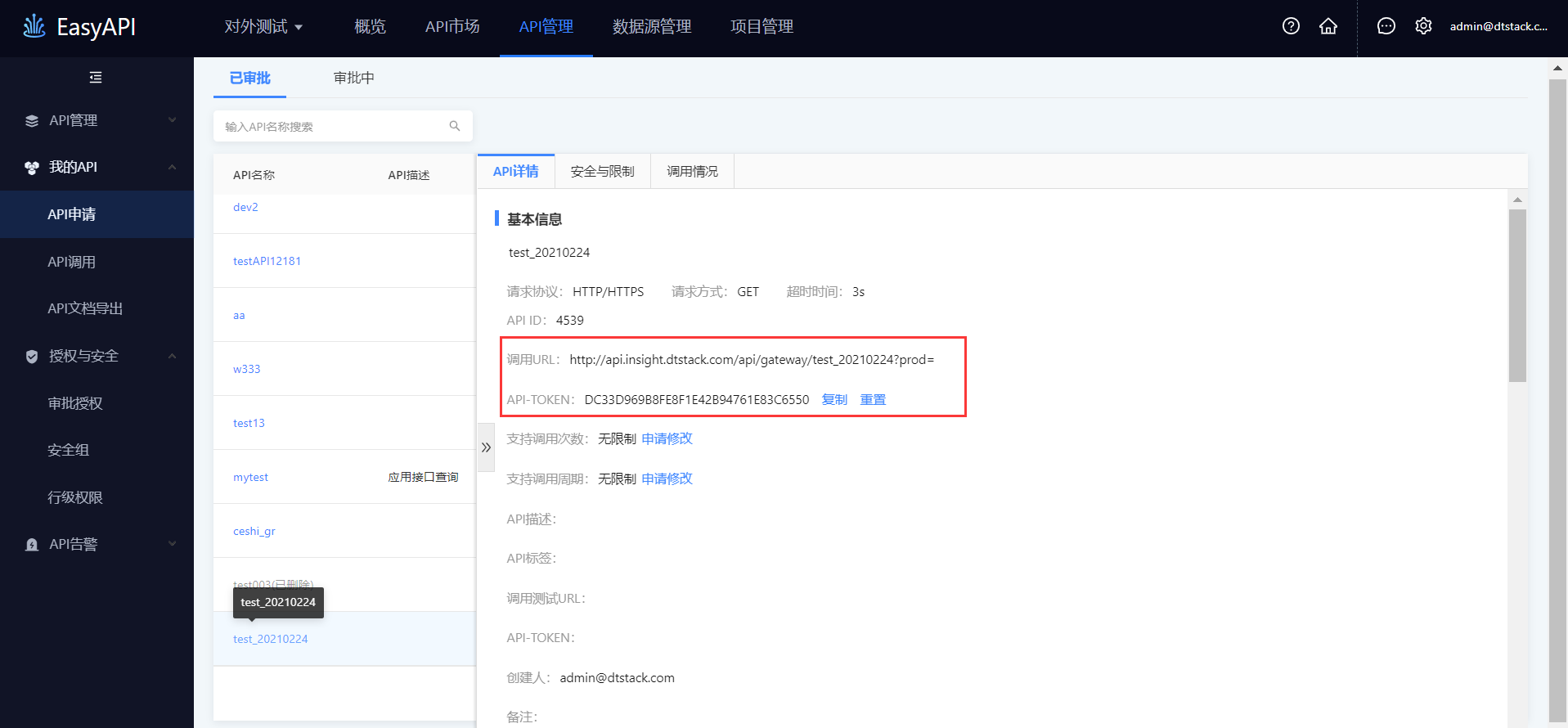Click the API-TOKEN value DC33D969B8FE8F1E42B94761E83C6550

(697, 399)
